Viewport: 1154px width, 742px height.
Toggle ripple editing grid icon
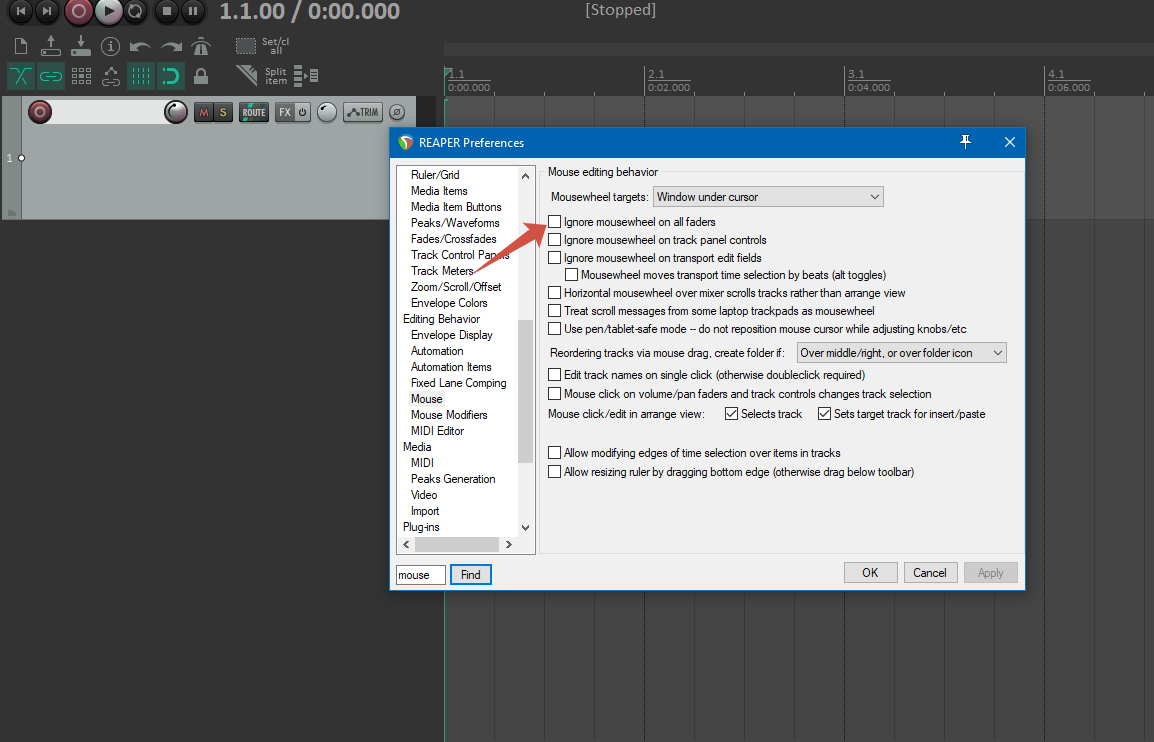click(81, 76)
